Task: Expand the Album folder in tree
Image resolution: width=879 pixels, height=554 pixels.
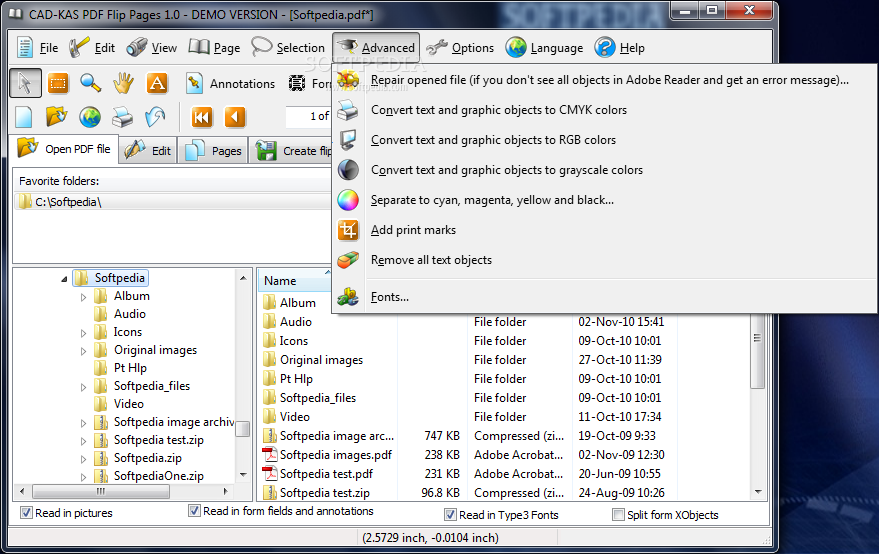Action: point(84,297)
